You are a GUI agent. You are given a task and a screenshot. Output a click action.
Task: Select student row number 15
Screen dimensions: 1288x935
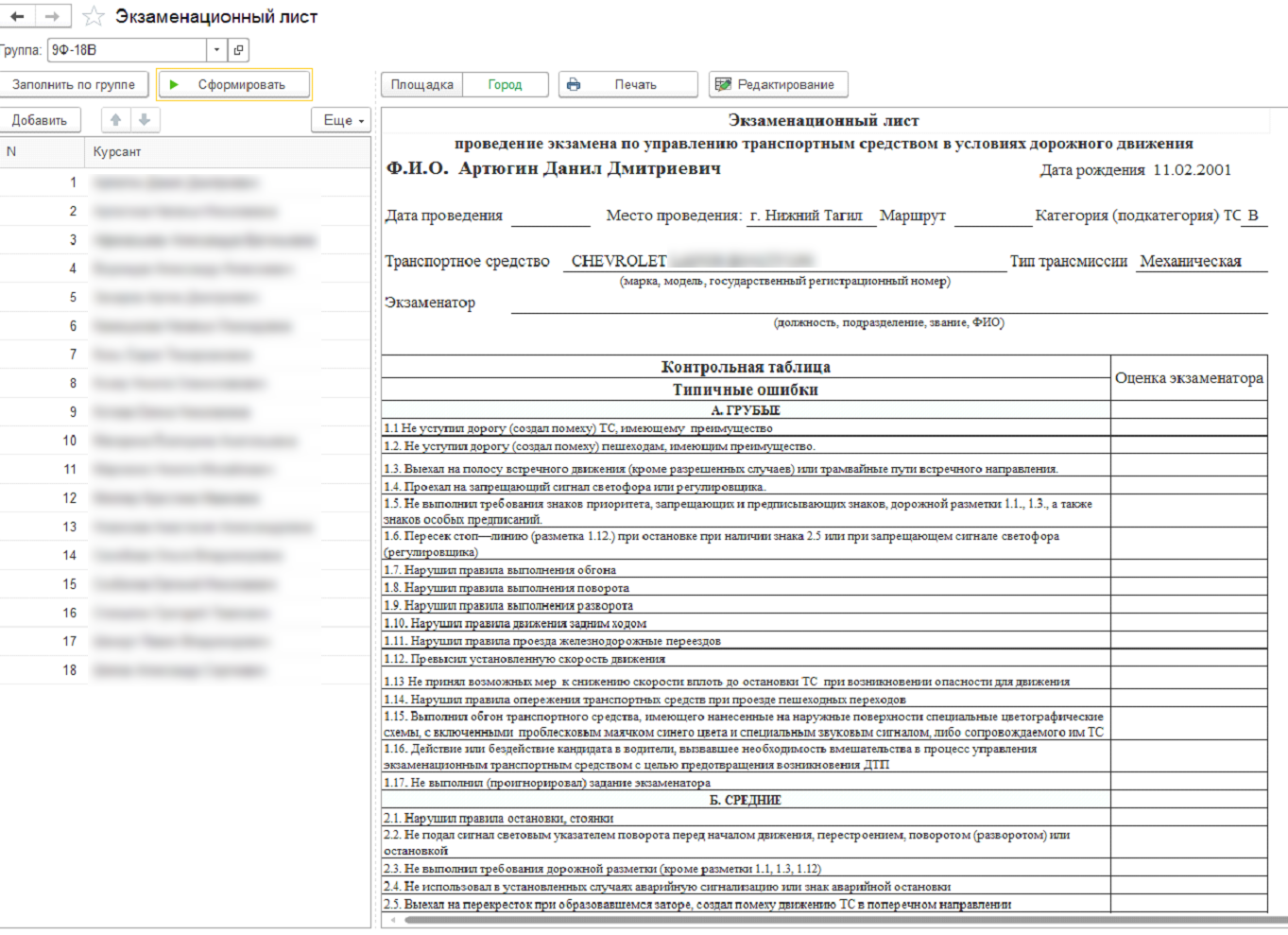[x=185, y=584]
